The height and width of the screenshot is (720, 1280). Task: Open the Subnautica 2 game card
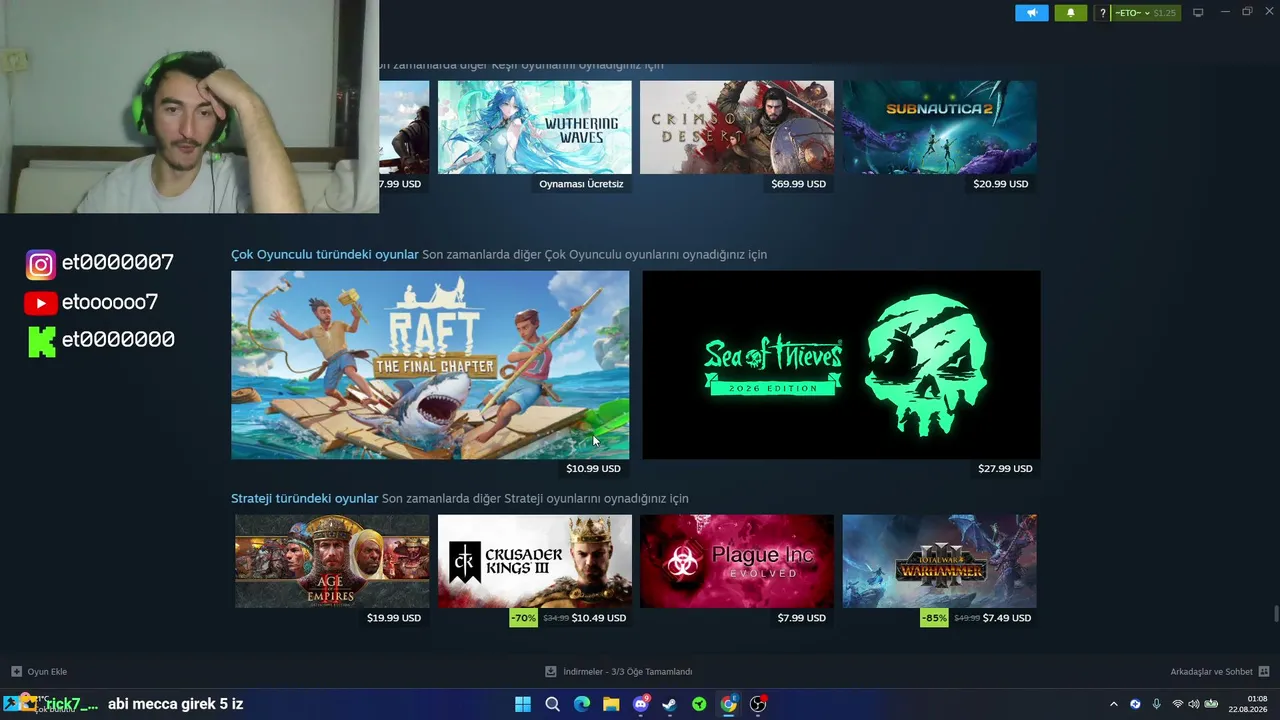940,127
